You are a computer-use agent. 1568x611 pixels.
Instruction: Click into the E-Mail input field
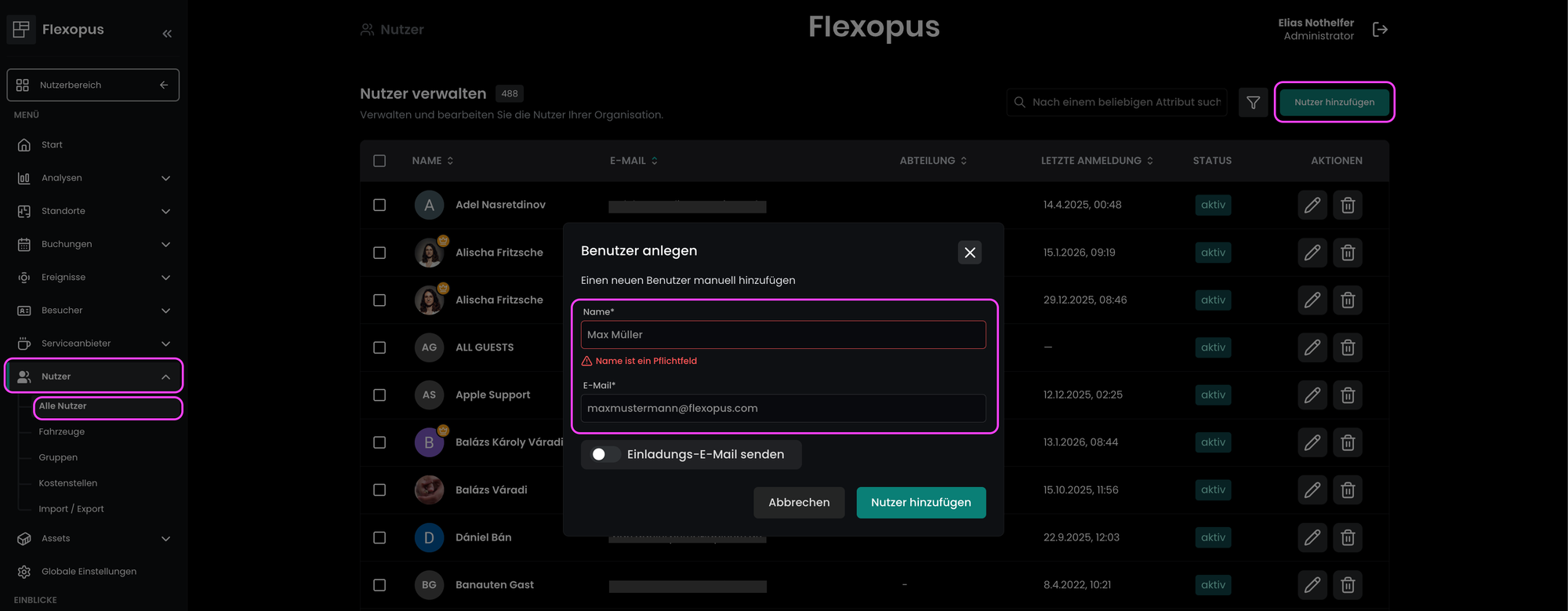(782, 409)
